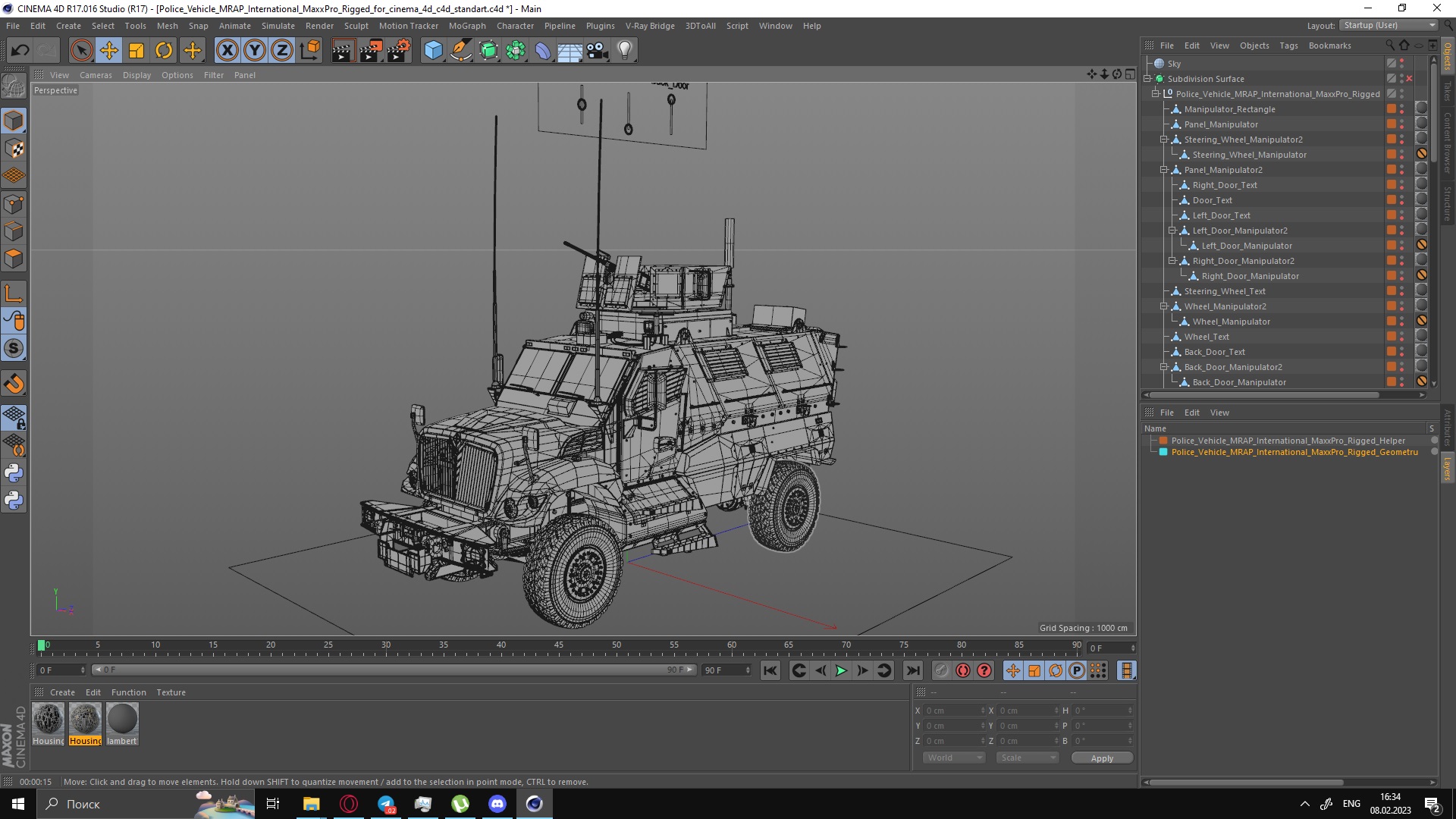The image size is (1456, 819).
Task: Toggle X axis lock
Action: pos(227,51)
